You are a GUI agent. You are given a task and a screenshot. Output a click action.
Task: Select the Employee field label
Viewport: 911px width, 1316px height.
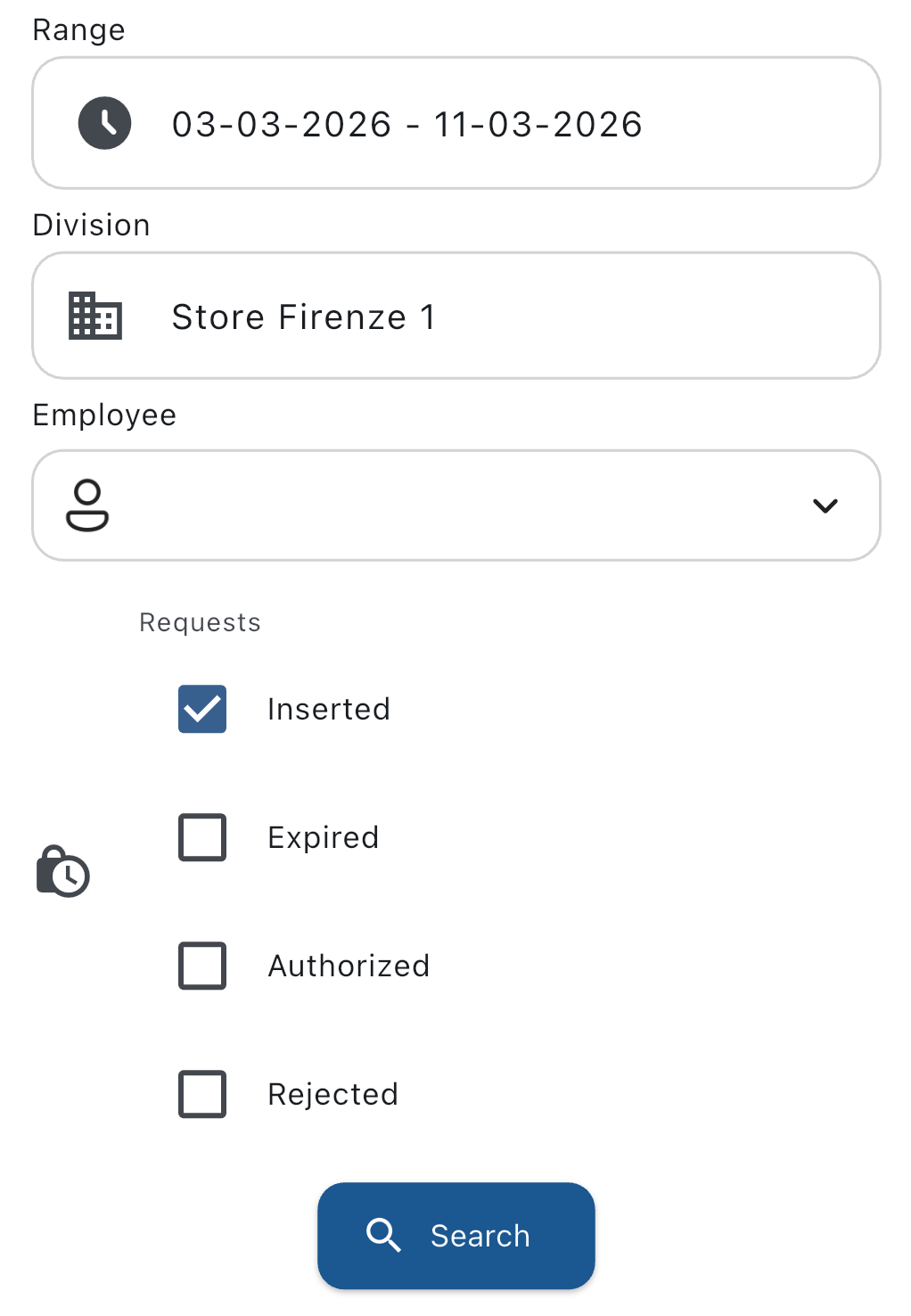[103, 414]
